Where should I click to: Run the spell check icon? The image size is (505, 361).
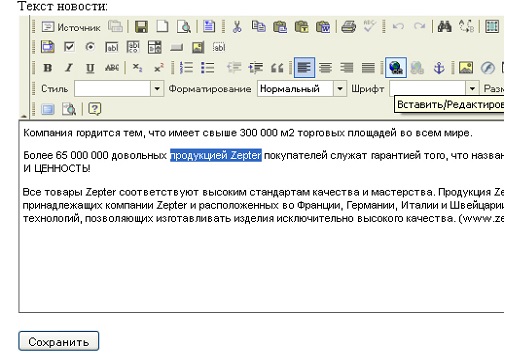(x=369, y=27)
